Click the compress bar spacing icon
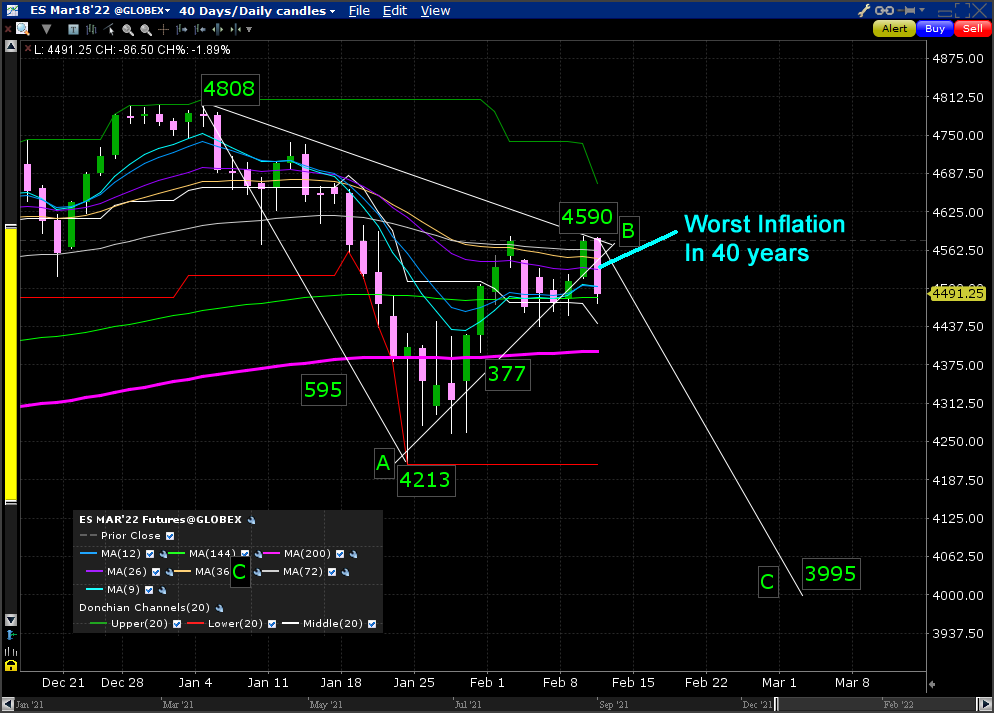The height and width of the screenshot is (713, 994). (236, 29)
